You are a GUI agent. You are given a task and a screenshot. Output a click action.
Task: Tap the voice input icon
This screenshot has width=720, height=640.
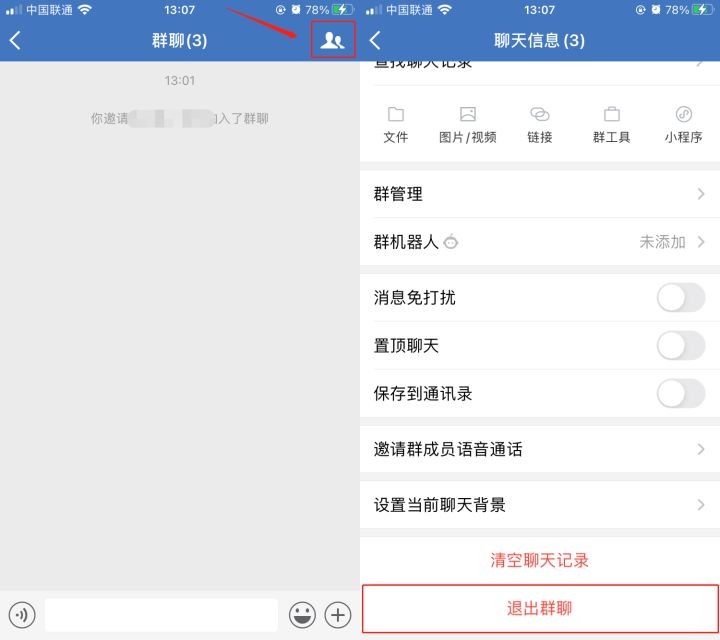click(x=22, y=615)
